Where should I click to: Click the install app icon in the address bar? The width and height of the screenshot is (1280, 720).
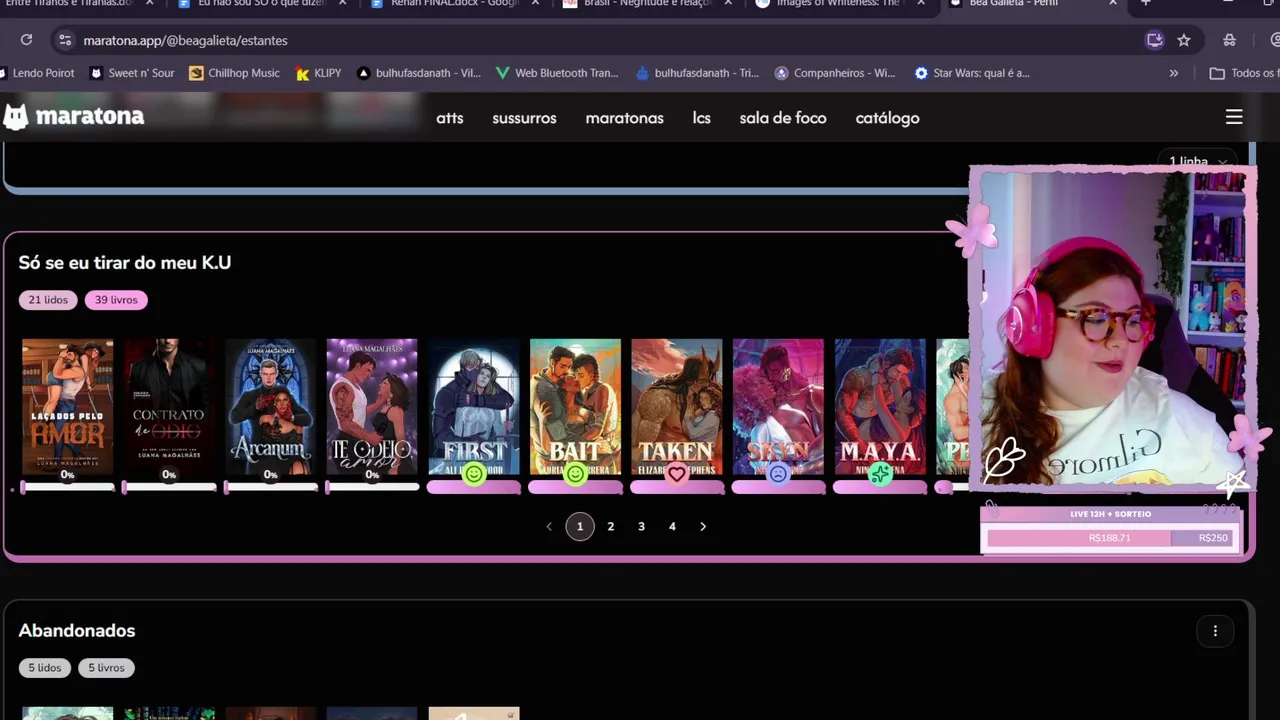click(1154, 40)
